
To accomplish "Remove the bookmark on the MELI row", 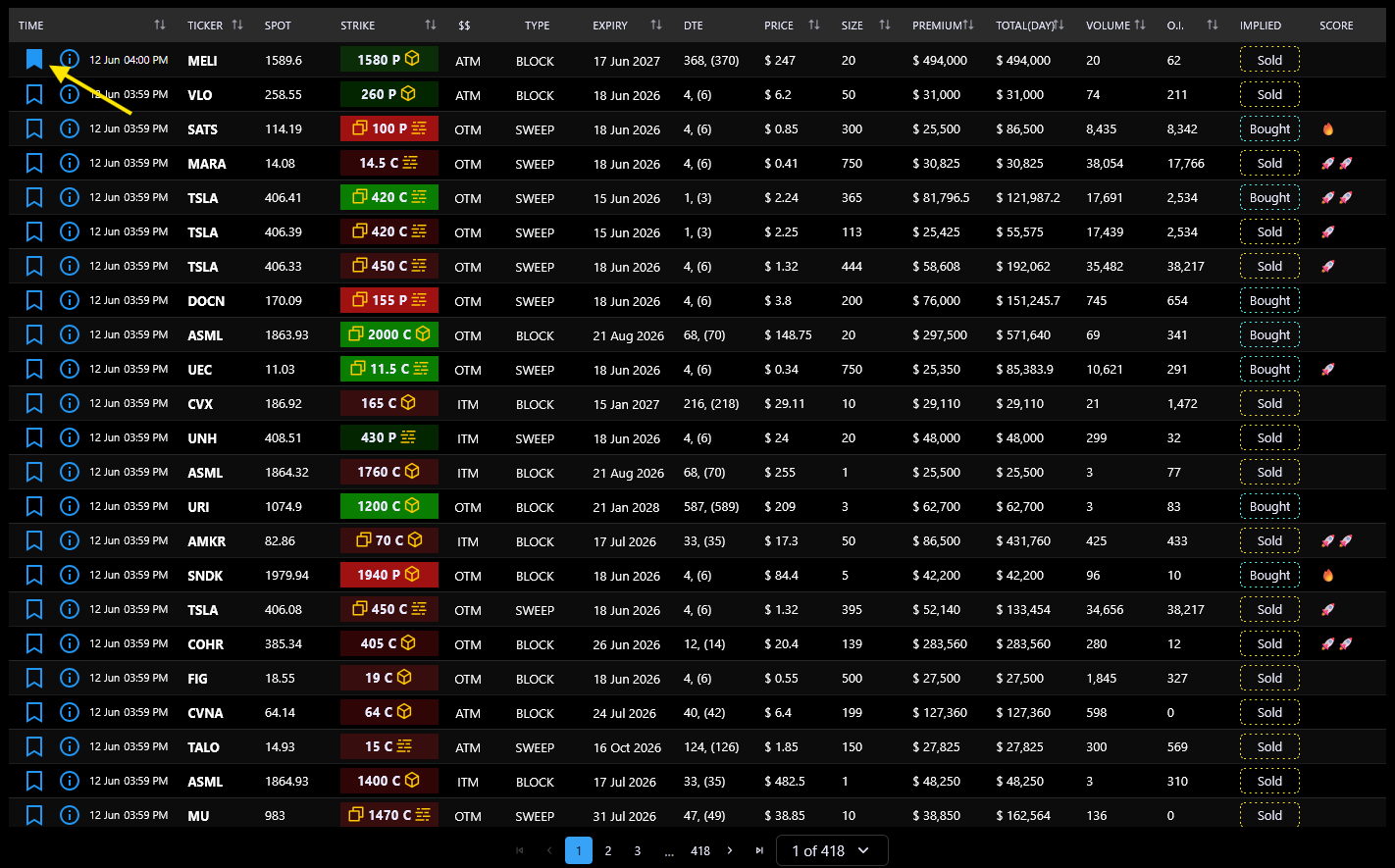I will pyautogui.click(x=34, y=60).
